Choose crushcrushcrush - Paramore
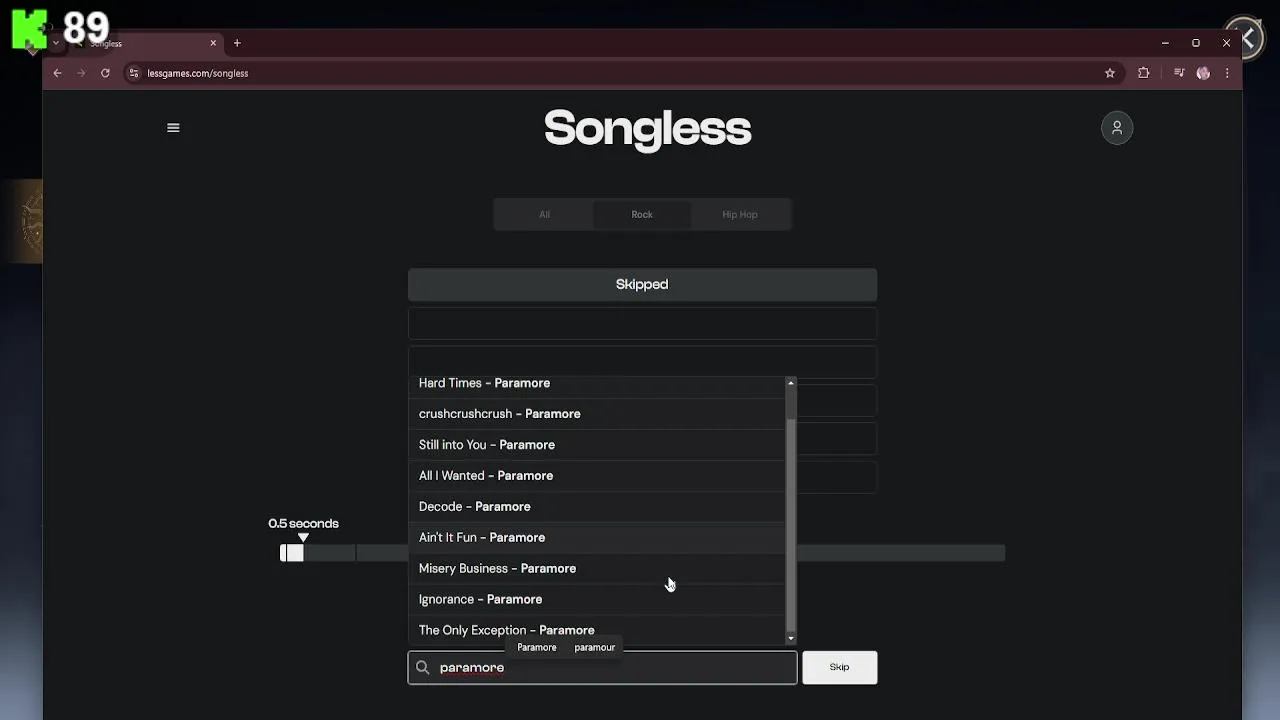The image size is (1280, 720). 596,414
